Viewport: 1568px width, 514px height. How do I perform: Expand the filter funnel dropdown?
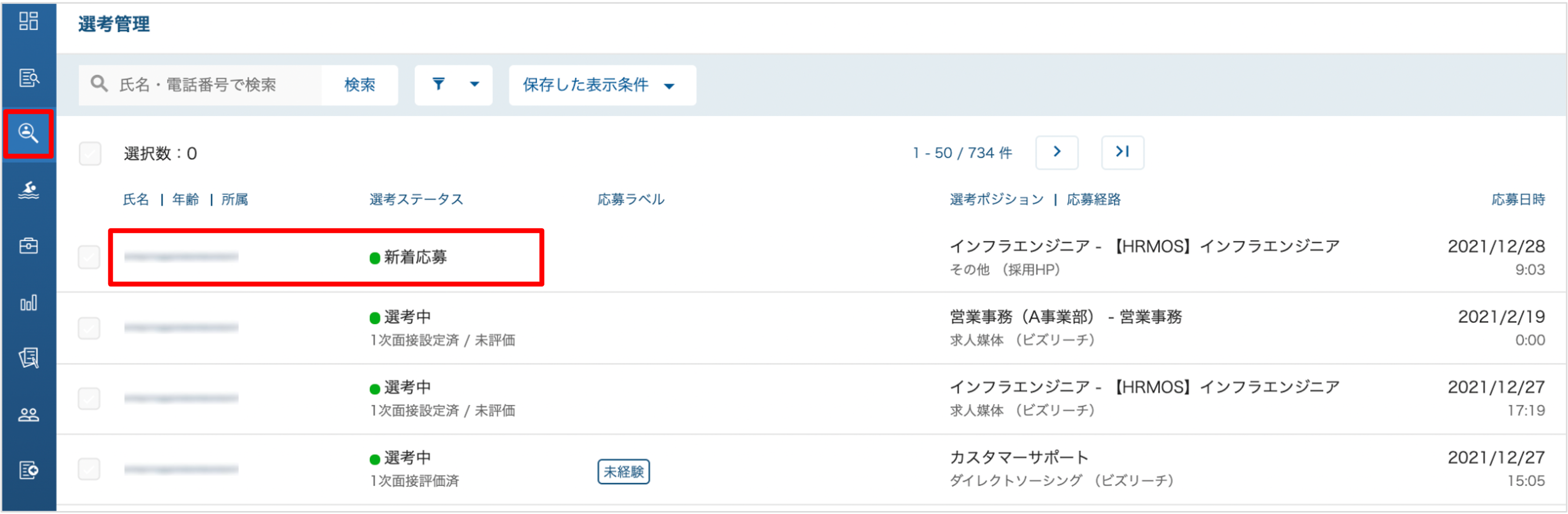coord(453,85)
